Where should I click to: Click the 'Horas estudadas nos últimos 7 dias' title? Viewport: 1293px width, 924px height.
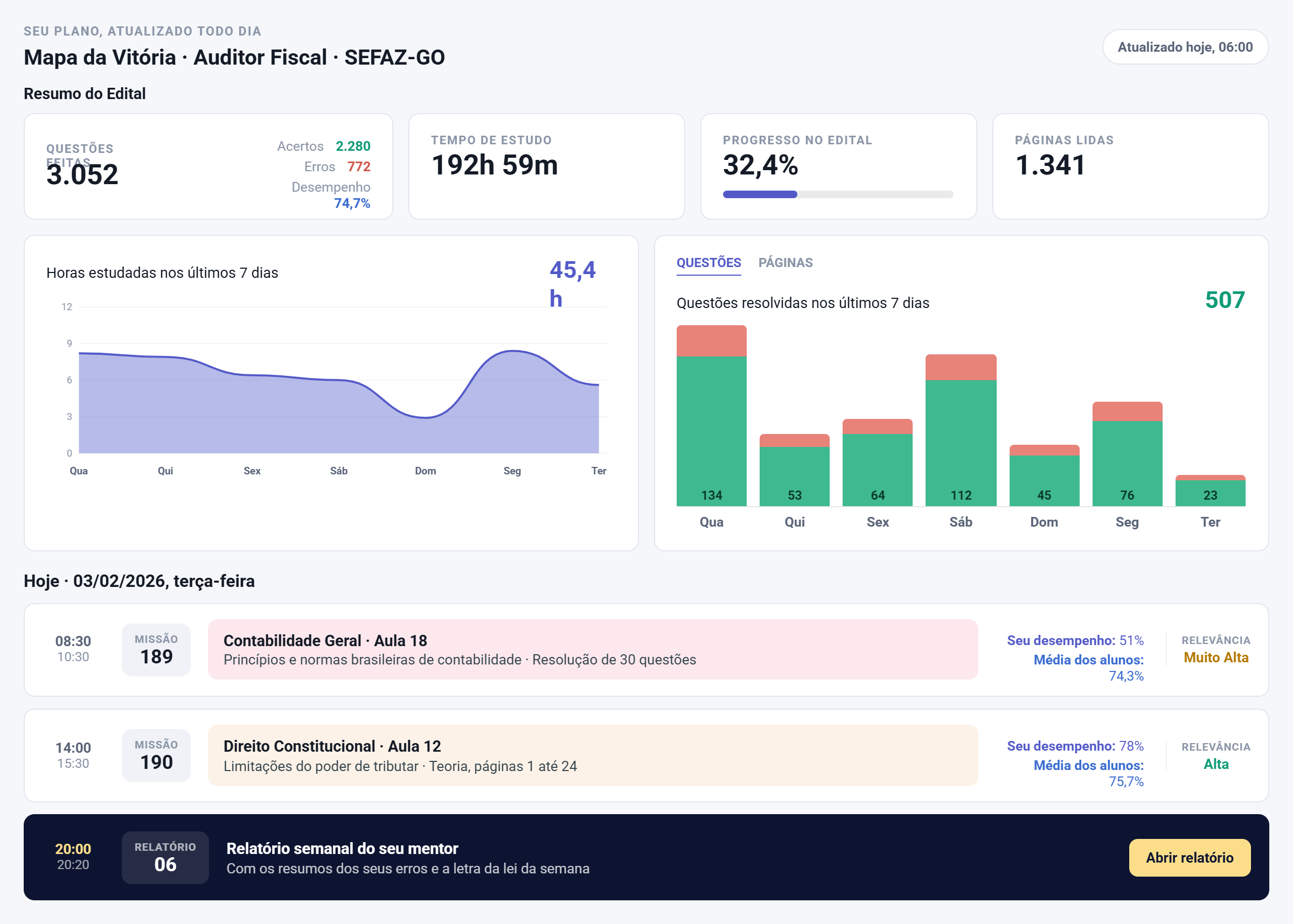[162, 272]
